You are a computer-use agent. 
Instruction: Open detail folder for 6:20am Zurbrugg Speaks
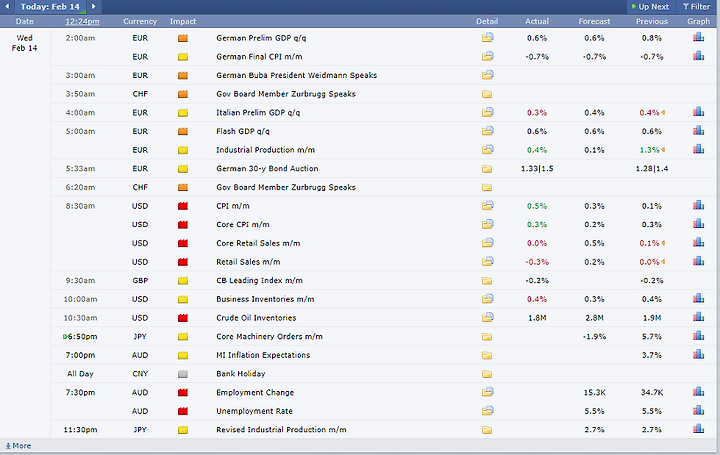point(487,187)
